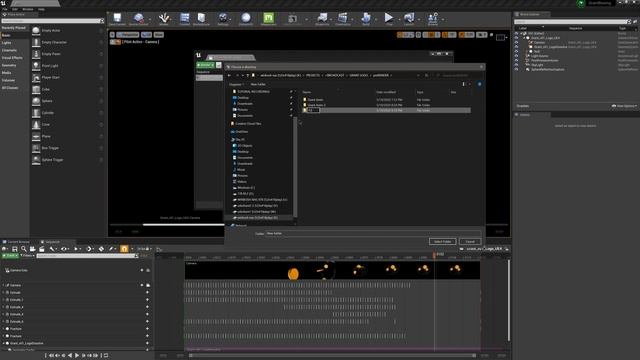Open Blueprints menu in the main toolbar
Viewport: 640px width, 360px height.
pos(322,18)
